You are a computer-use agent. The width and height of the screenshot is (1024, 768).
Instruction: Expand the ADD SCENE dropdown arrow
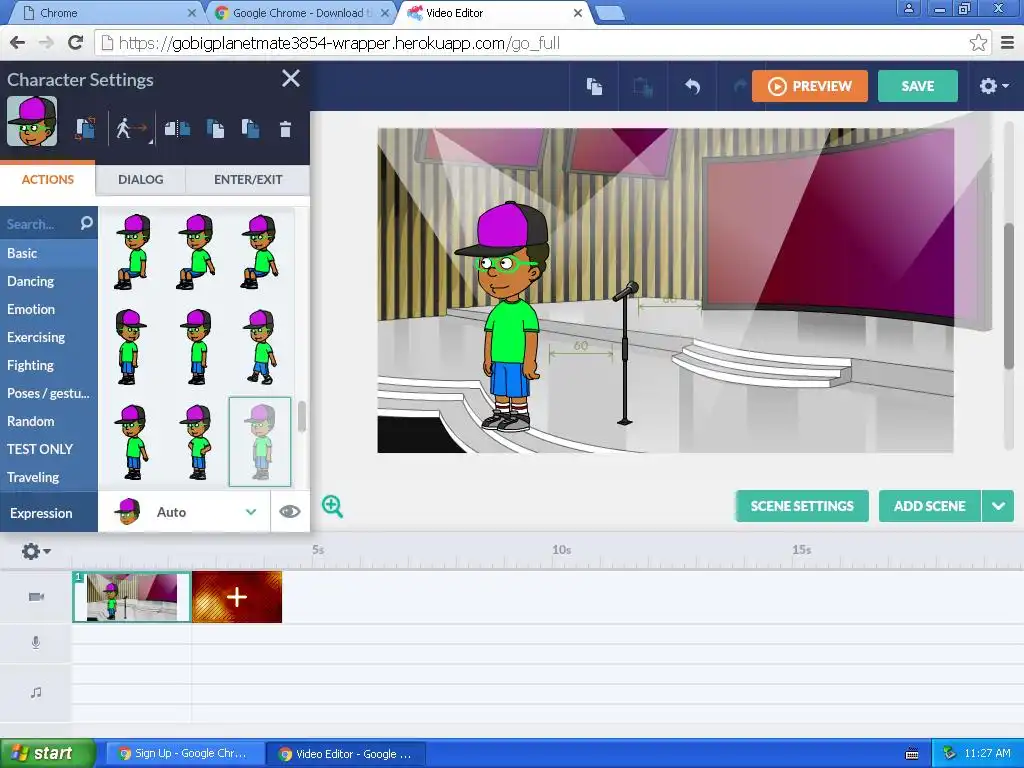(x=998, y=506)
